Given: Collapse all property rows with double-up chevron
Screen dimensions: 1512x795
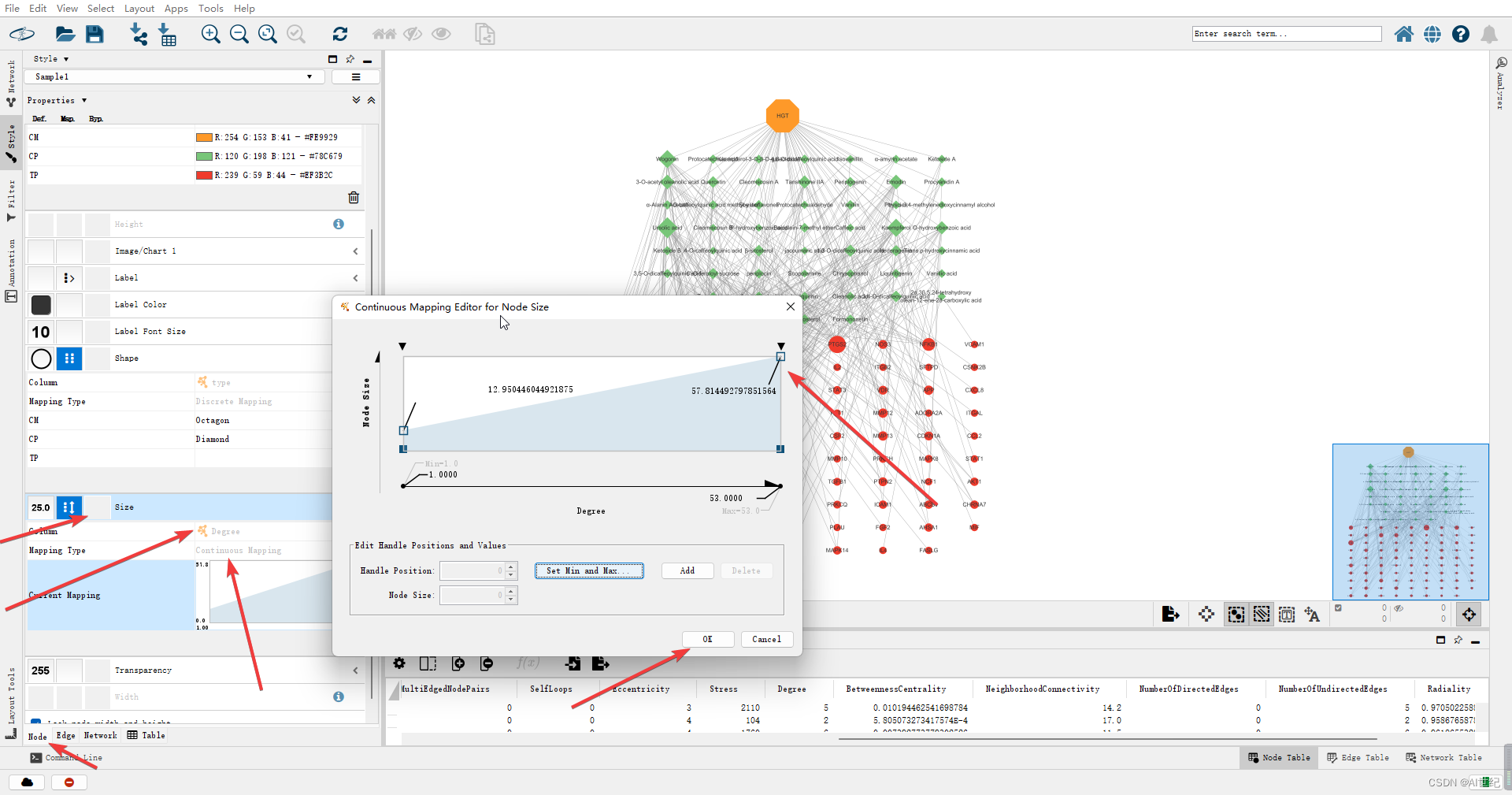Looking at the screenshot, I should pyautogui.click(x=371, y=100).
